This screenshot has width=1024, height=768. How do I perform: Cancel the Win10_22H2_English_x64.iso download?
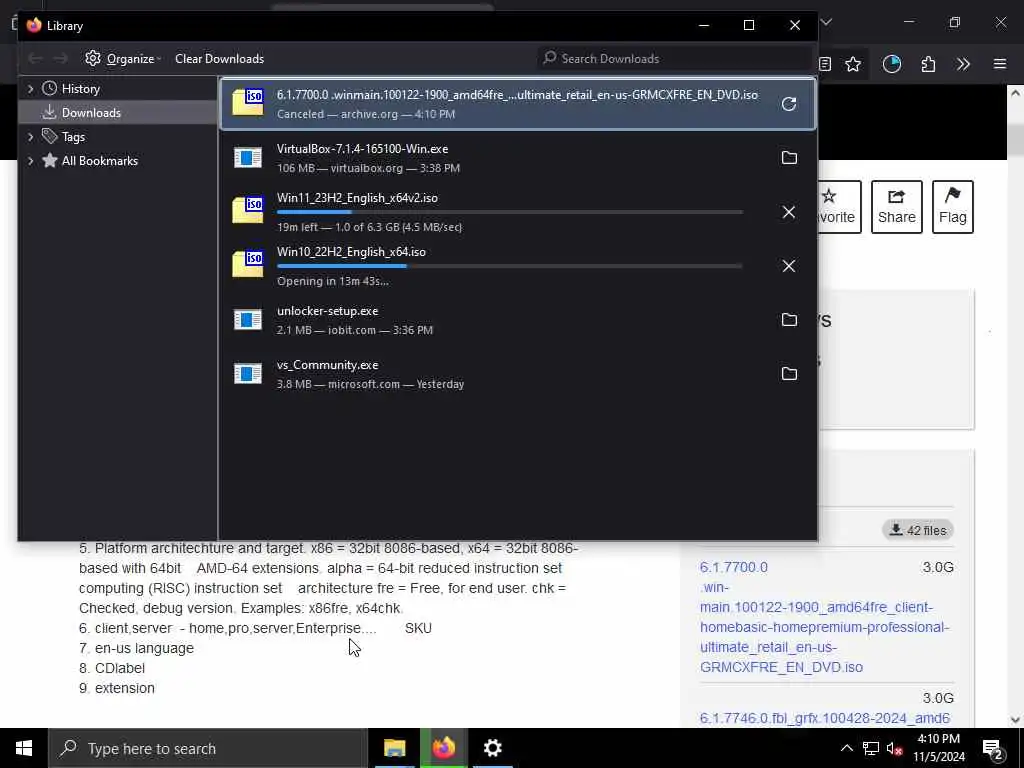[x=788, y=266]
